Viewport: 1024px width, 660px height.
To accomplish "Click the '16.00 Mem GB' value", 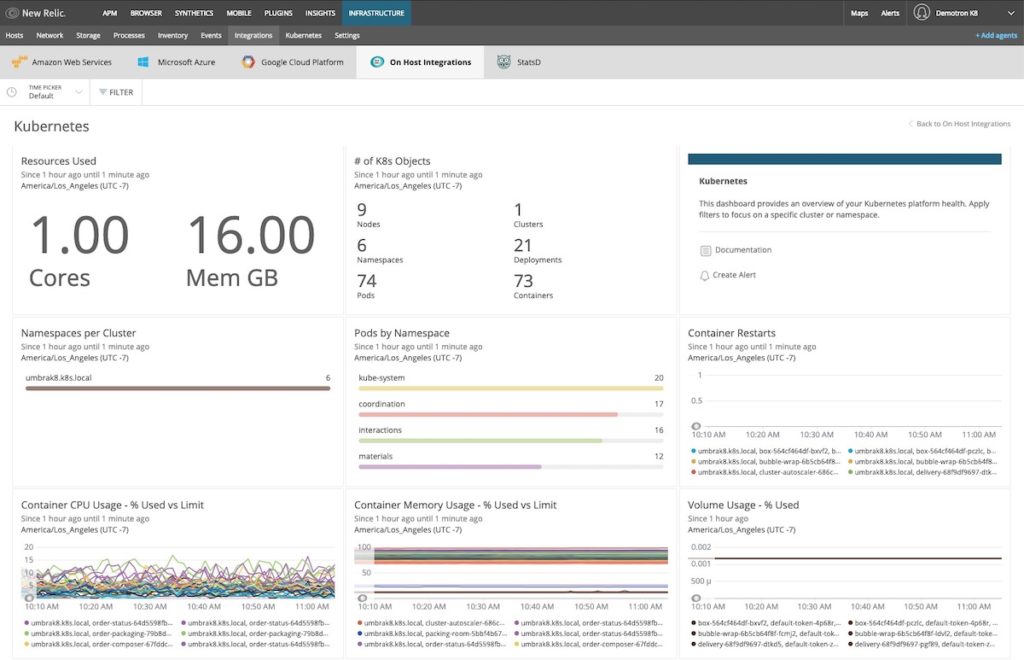I will [251, 251].
